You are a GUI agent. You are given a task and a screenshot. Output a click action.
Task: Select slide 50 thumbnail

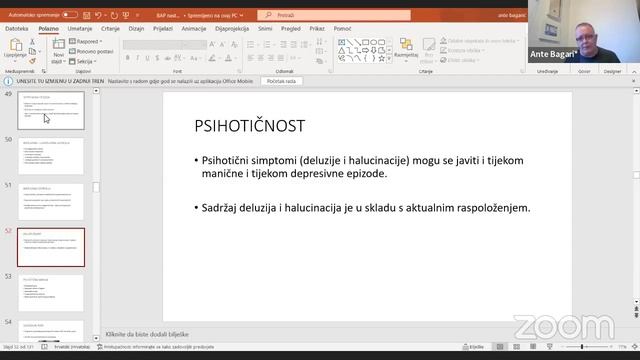(51, 156)
